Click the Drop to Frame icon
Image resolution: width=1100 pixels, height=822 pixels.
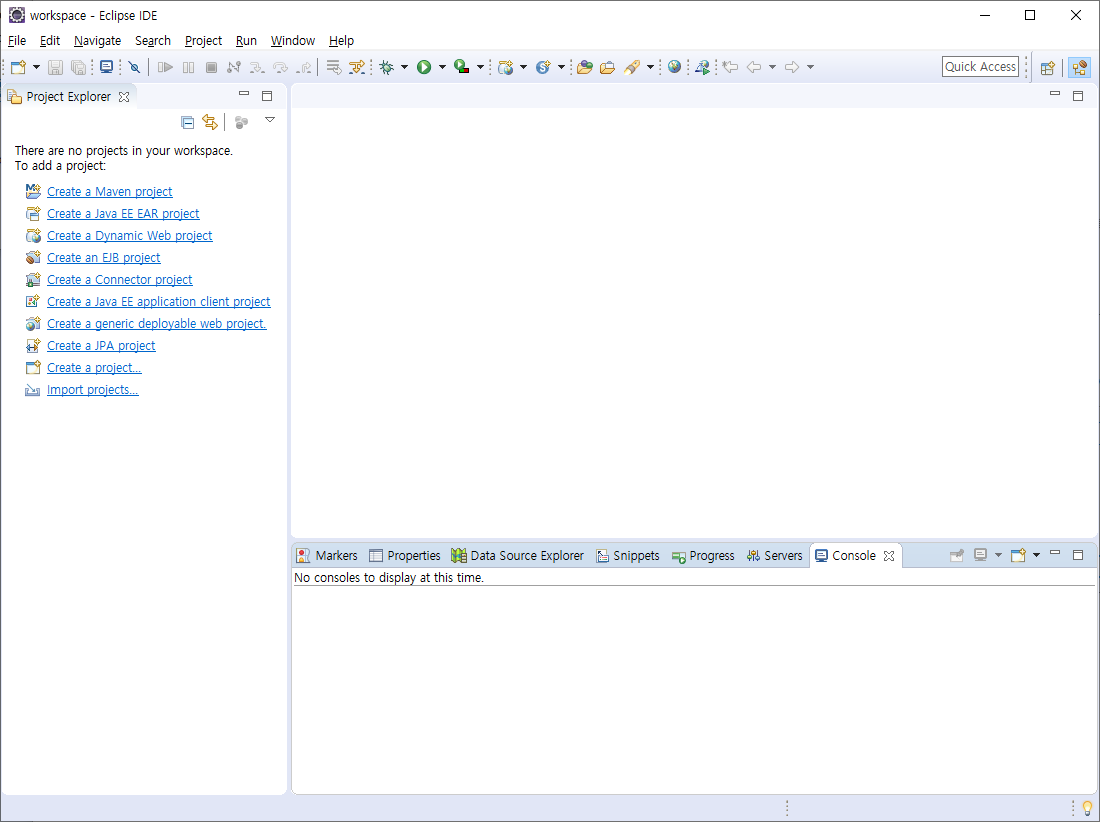click(334, 67)
